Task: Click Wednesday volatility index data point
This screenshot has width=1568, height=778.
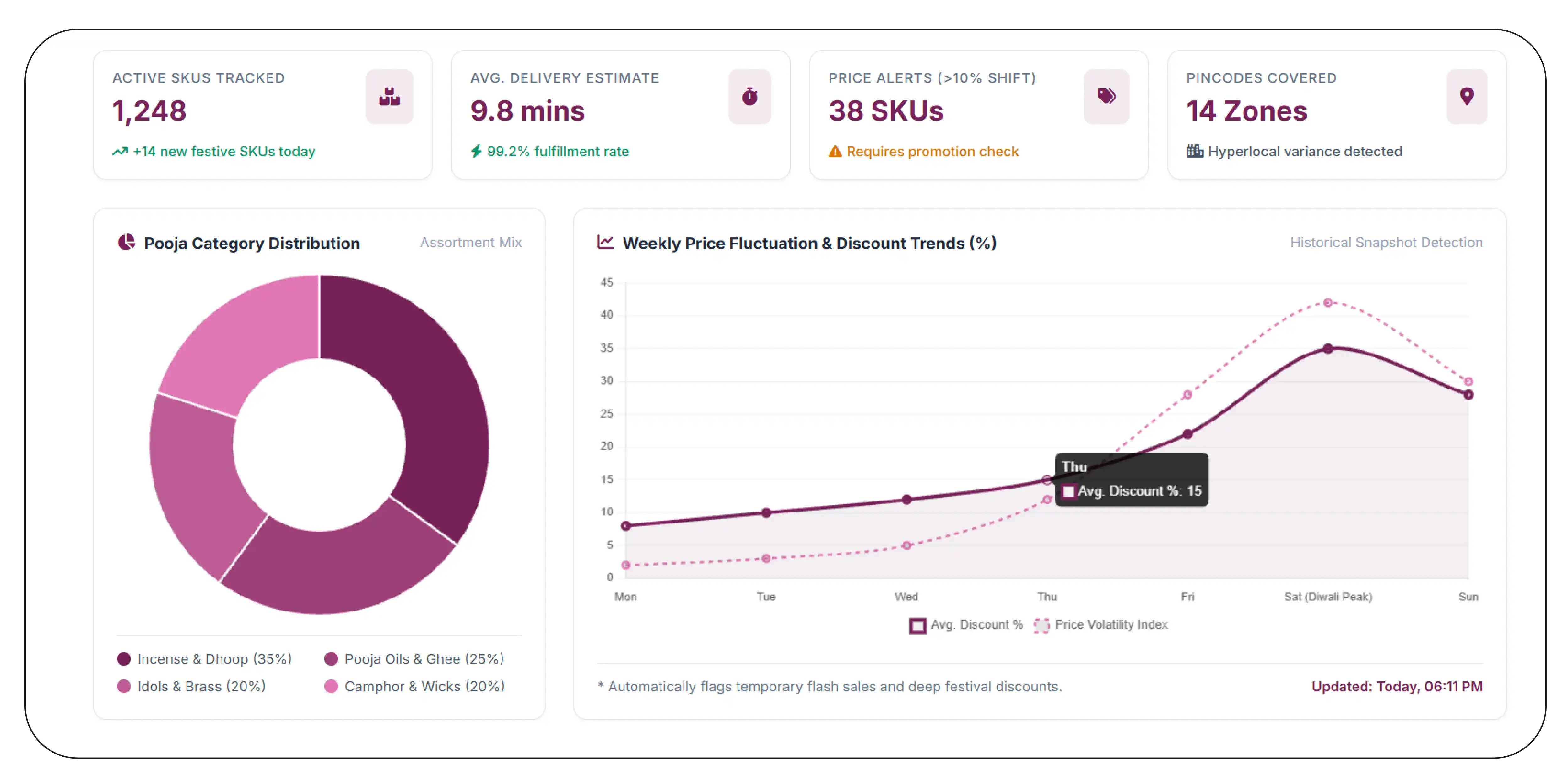Action: (x=906, y=546)
